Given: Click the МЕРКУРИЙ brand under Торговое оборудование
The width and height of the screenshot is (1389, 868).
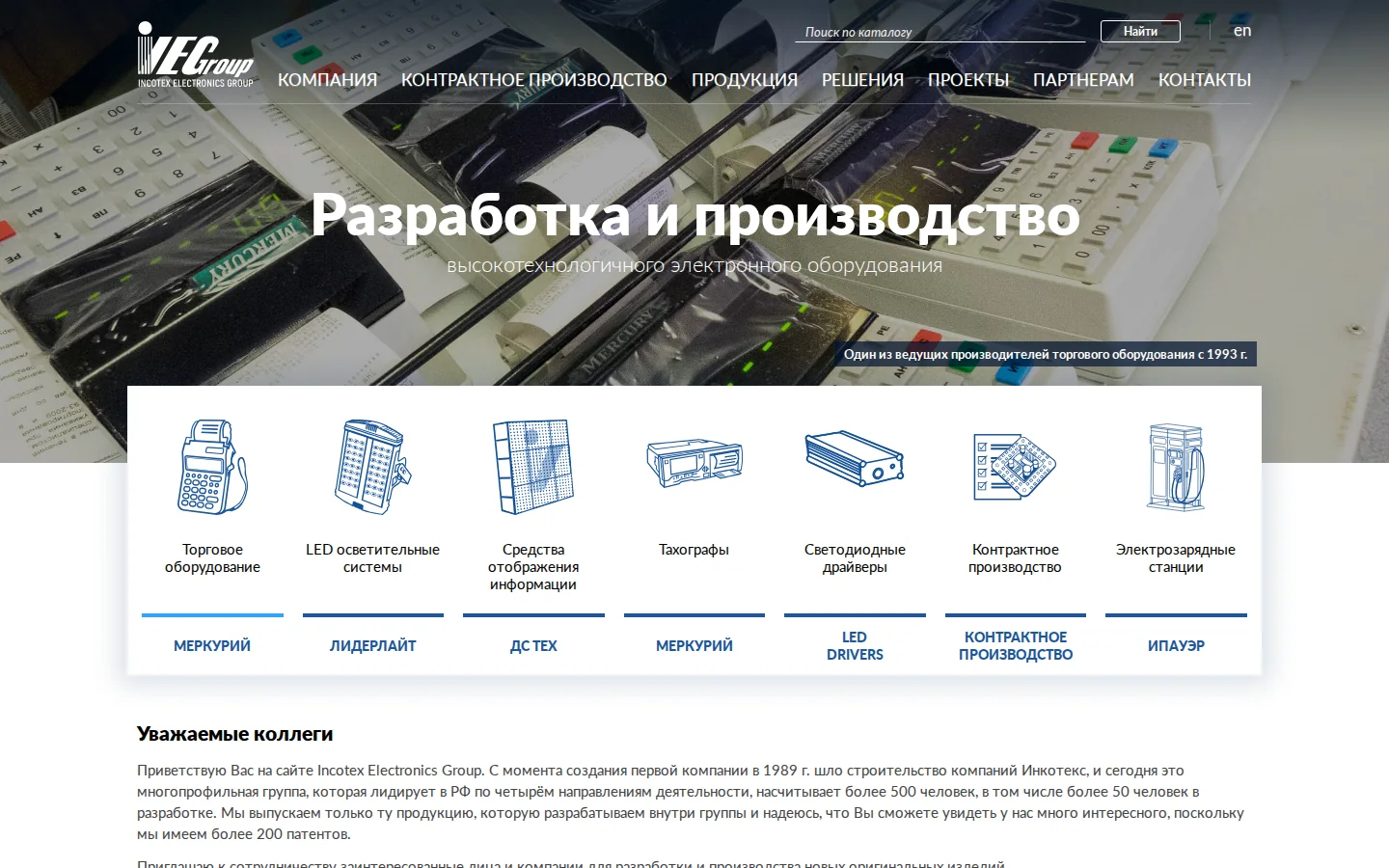Looking at the screenshot, I should tap(212, 646).
